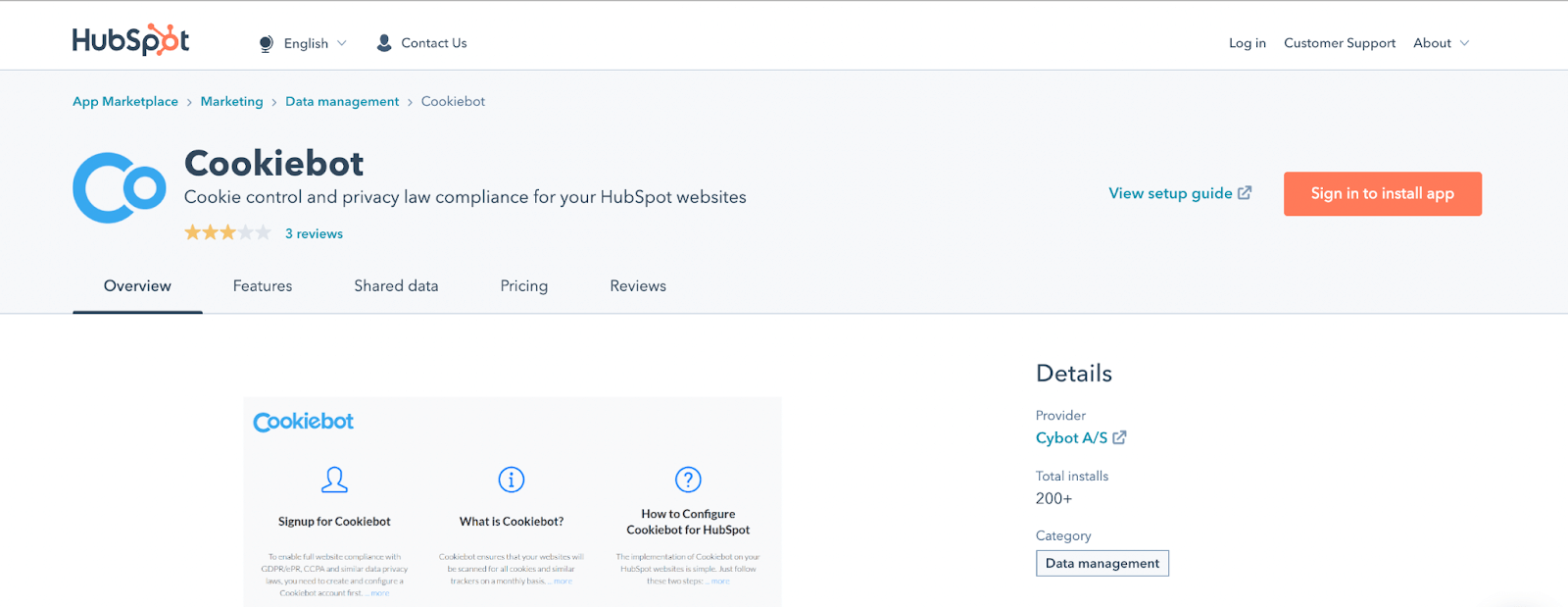The width and height of the screenshot is (1568, 607).
Task: Click How to Configure Cookiebot for HubSpot heading
Action: [x=688, y=522]
